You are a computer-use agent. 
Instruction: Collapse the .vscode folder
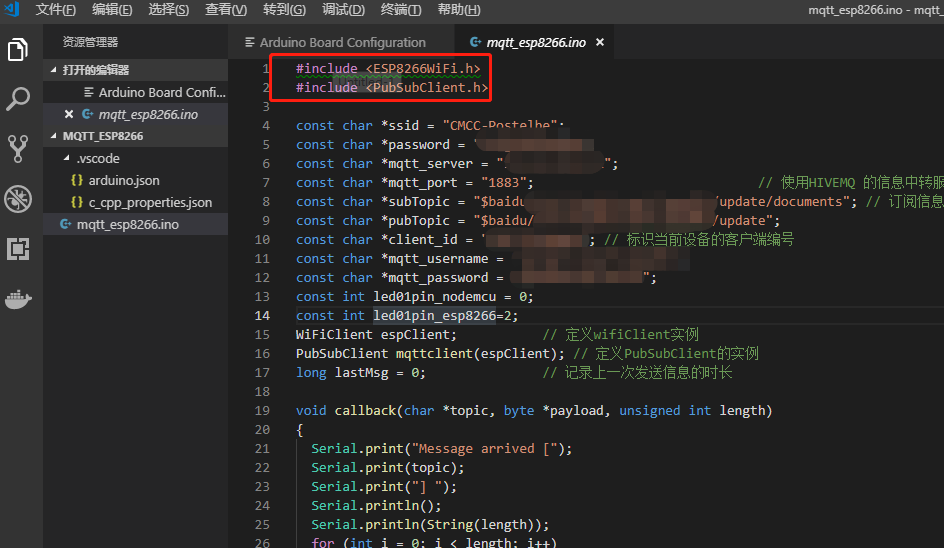66,158
